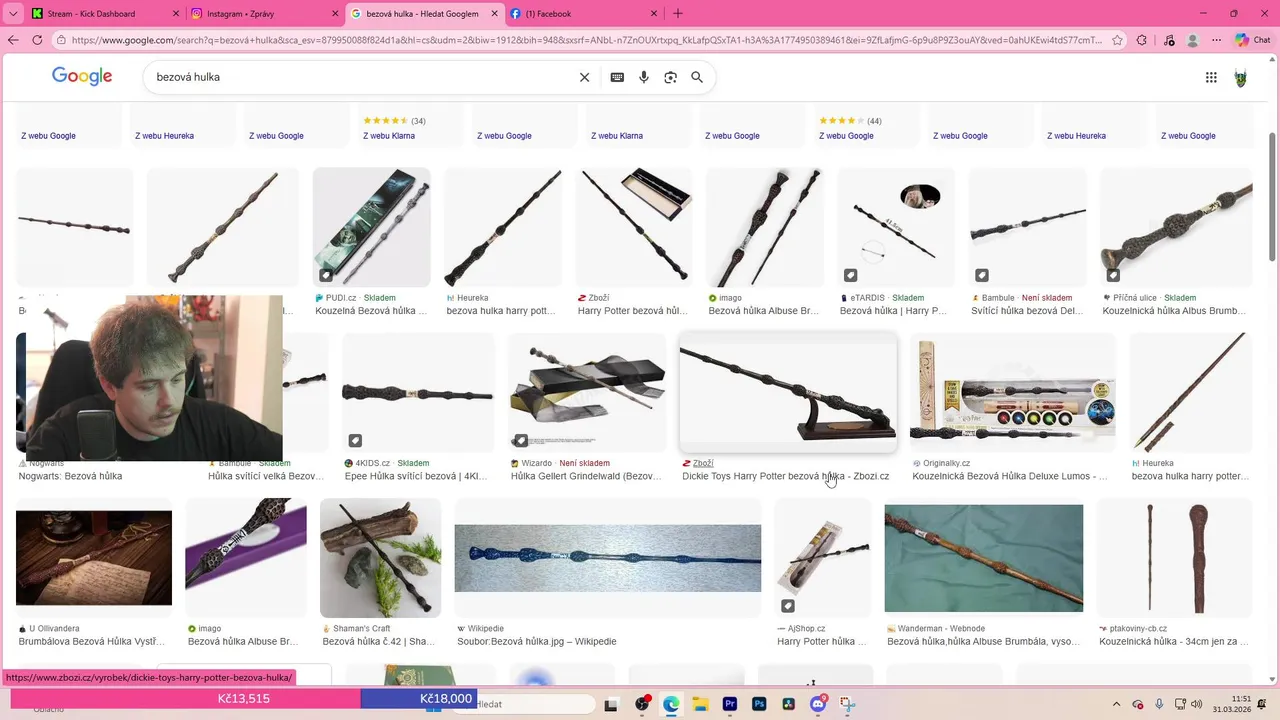Show hidden system tray icons chevron
The height and width of the screenshot is (720, 1280).
[x=1117, y=704]
